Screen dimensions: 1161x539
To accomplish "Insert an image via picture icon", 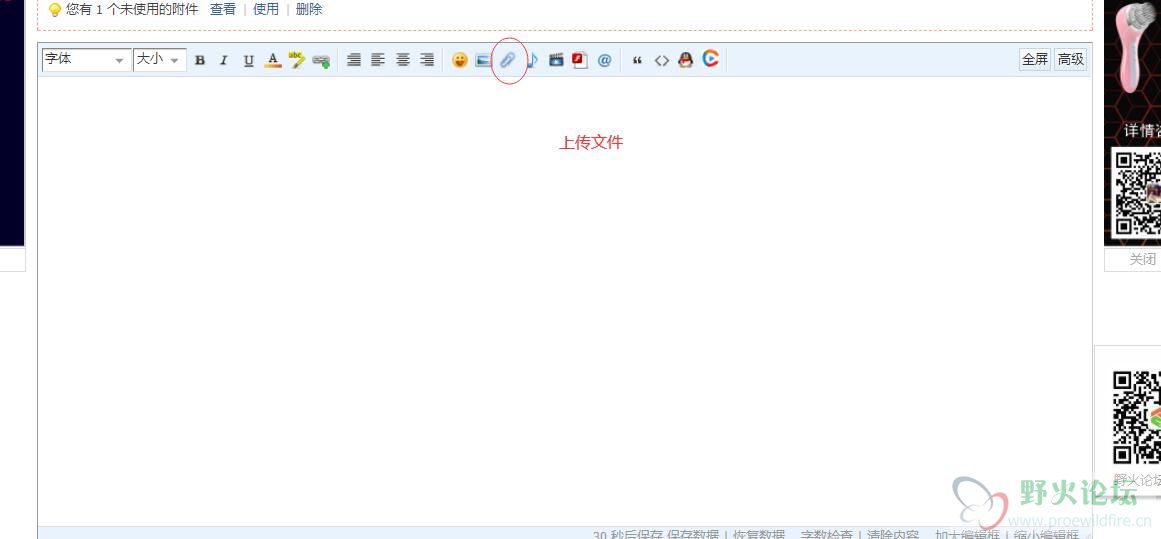I will 484,61.
